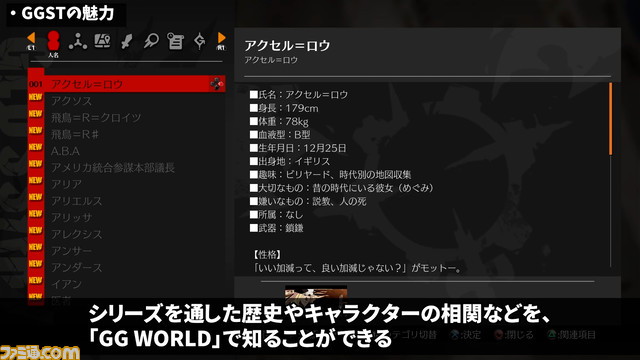
Task: Click the アクセル=ロウ title heading
Action: click(x=287, y=45)
